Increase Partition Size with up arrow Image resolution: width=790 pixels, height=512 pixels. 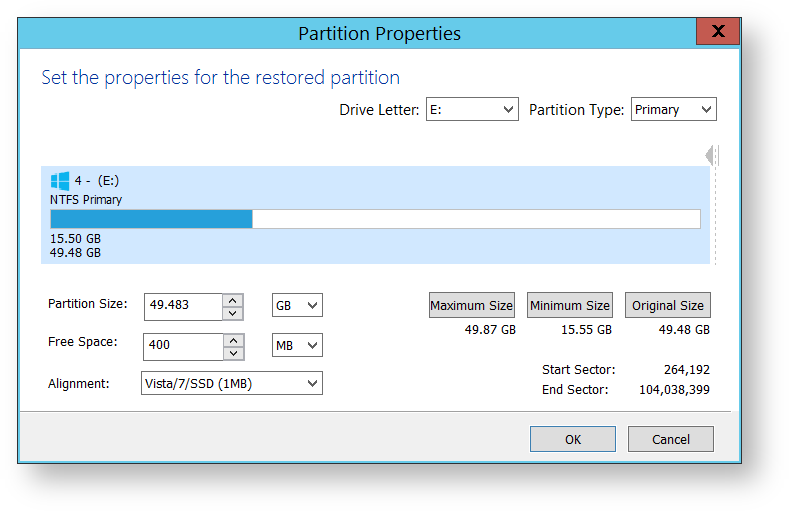pyautogui.click(x=233, y=300)
